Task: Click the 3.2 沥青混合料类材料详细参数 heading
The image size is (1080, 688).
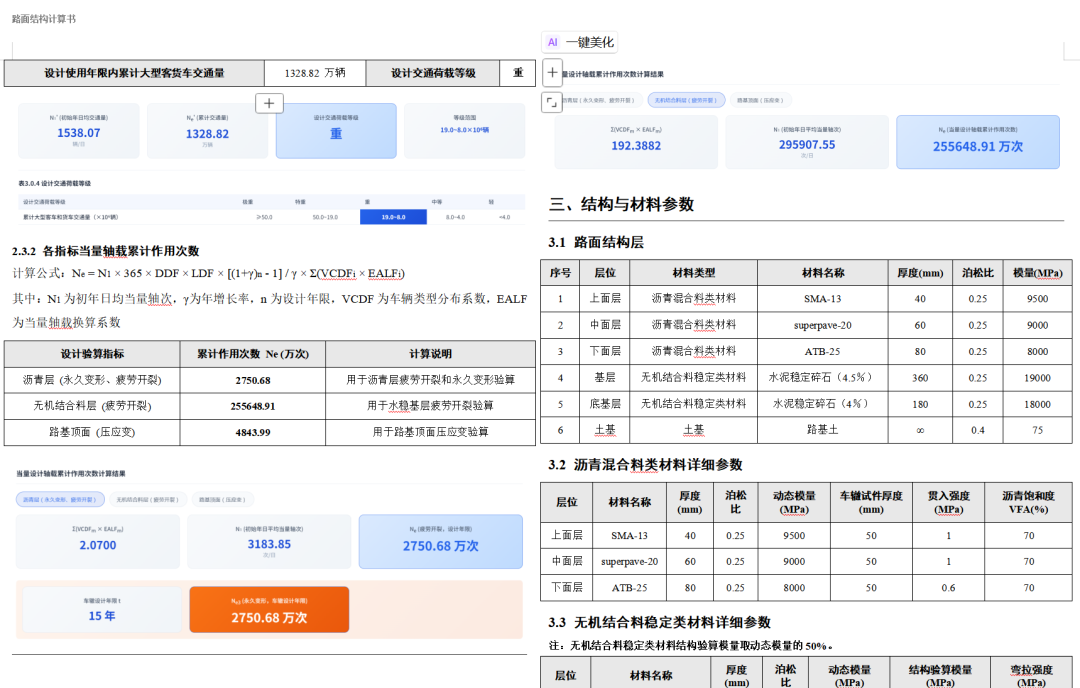Action: coord(645,465)
